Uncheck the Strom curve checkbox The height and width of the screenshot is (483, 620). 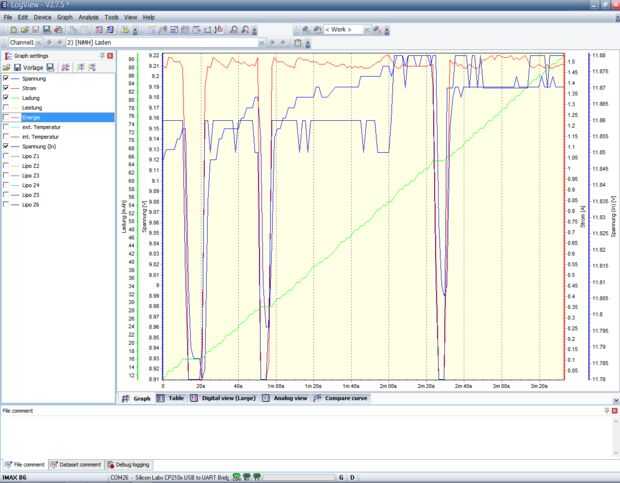coord(6,88)
